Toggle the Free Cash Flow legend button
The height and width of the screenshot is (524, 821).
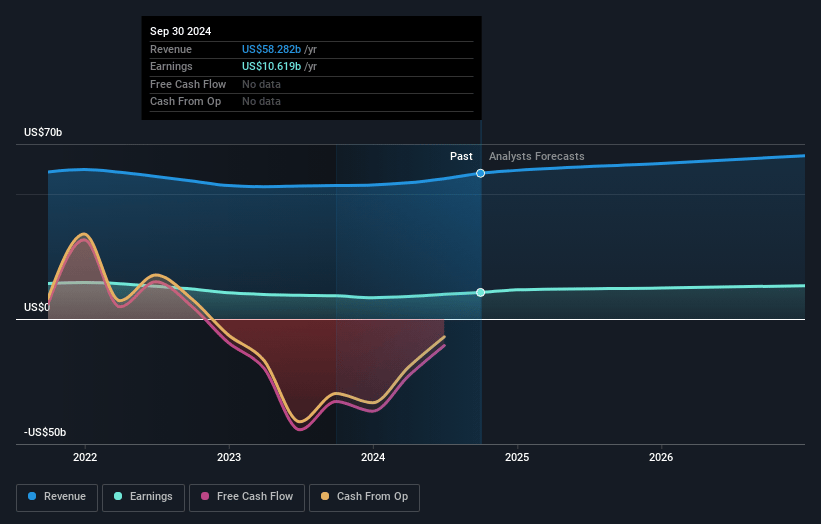click(247, 497)
